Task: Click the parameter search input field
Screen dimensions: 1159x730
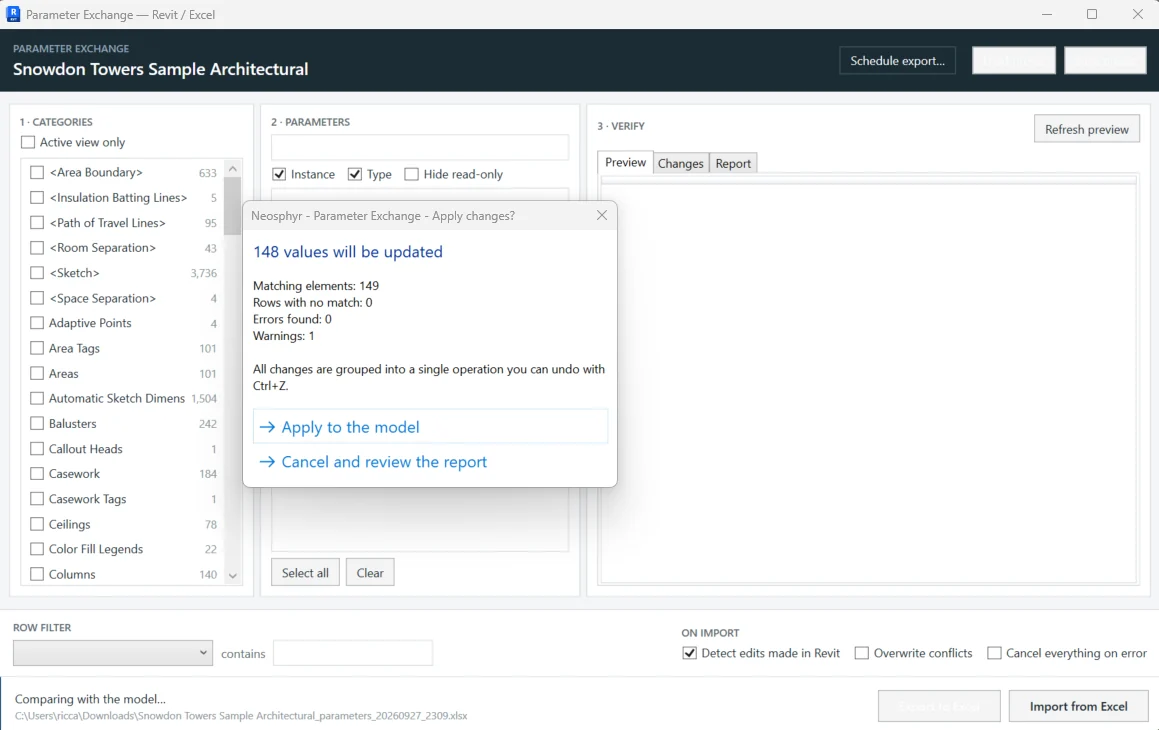Action: [420, 147]
